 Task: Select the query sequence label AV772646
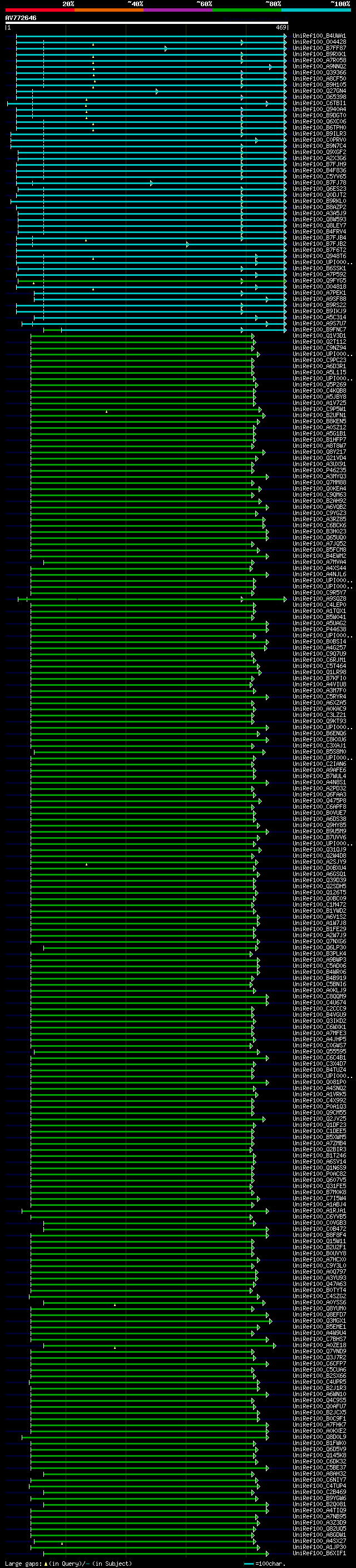coord(21,18)
